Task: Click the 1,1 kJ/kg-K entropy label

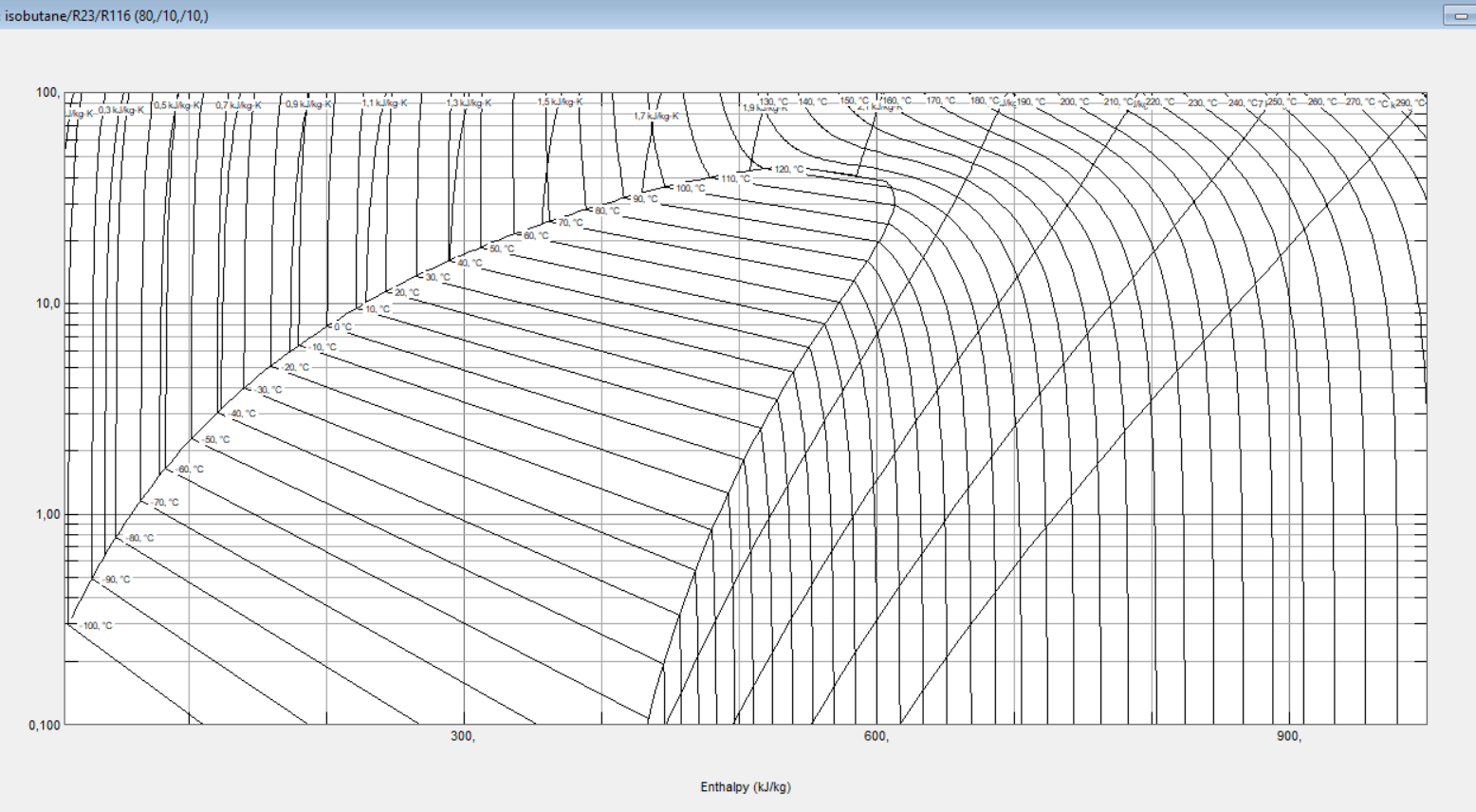Action: (x=384, y=102)
